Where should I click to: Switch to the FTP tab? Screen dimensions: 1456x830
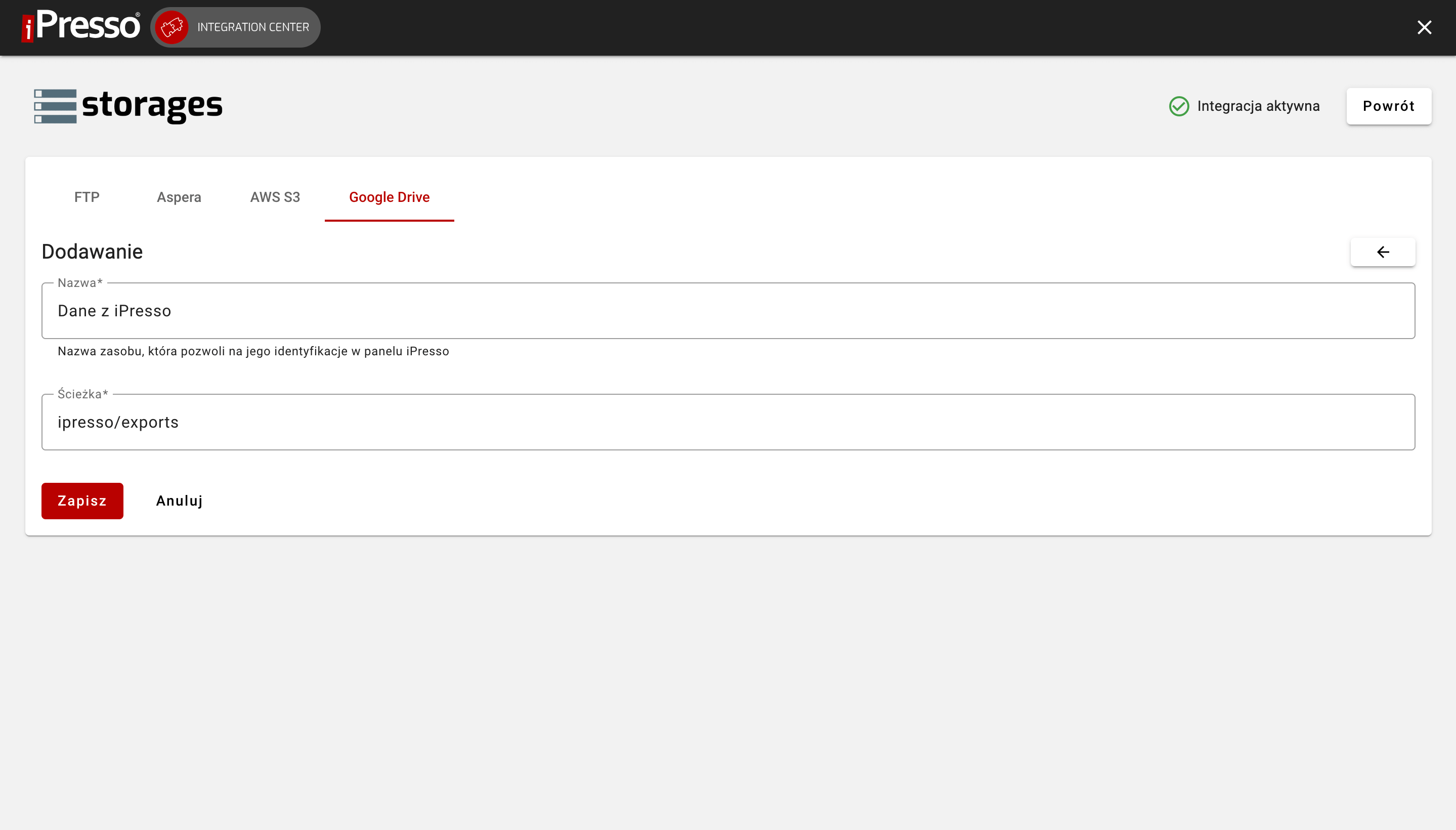pyautogui.click(x=87, y=197)
